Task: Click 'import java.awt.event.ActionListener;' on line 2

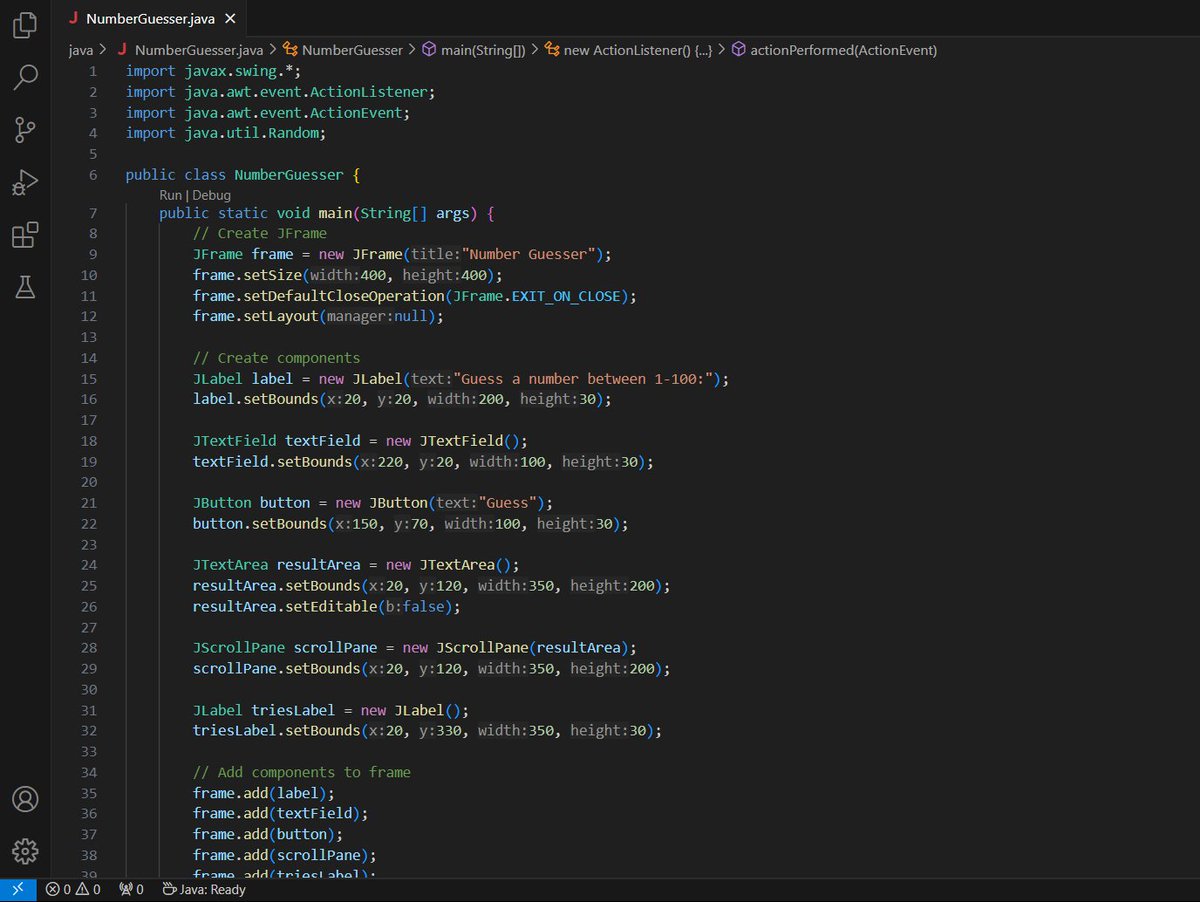Action: click(281, 92)
